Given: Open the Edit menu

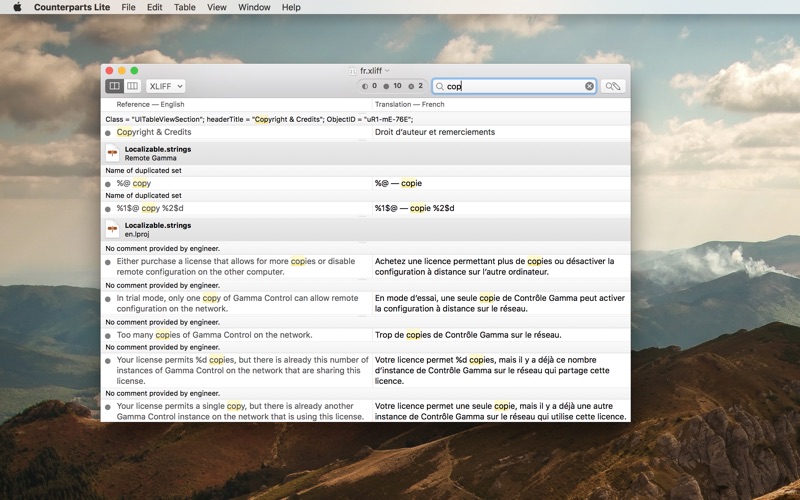Looking at the screenshot, I should [x=155, y=7].
